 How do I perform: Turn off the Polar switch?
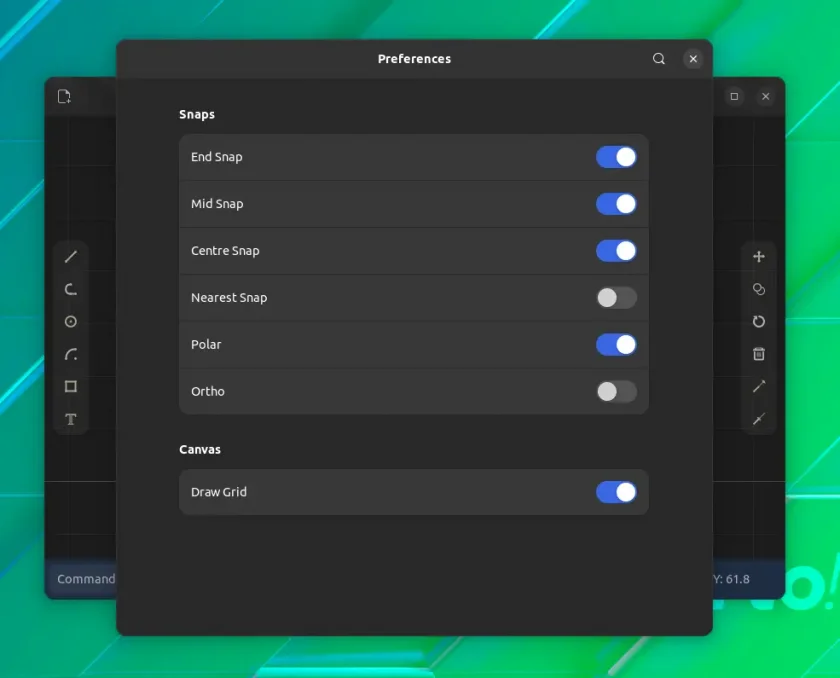(x=616, y=344)
